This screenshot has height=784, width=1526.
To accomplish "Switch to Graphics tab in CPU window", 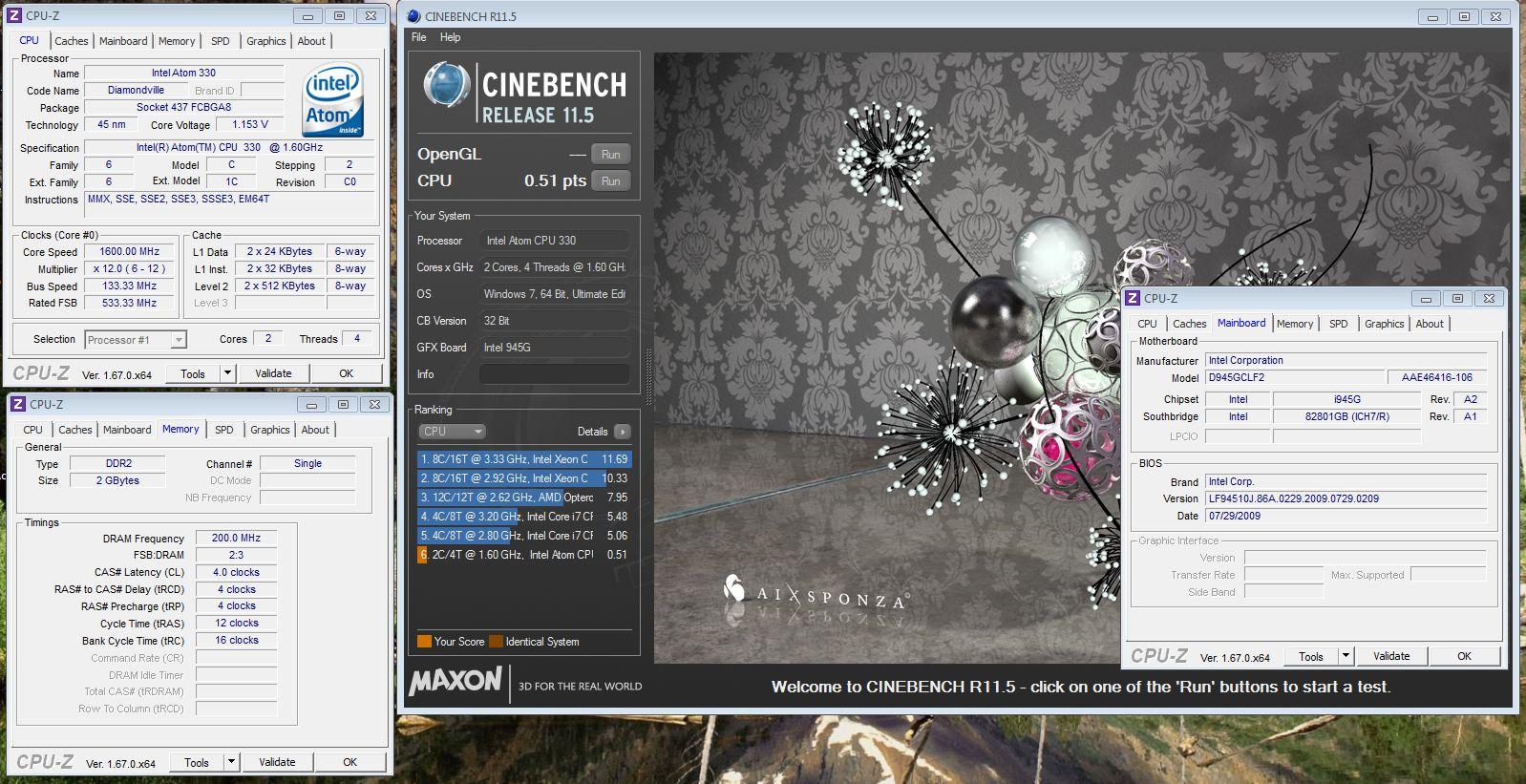I will click(x=266, y=41).
